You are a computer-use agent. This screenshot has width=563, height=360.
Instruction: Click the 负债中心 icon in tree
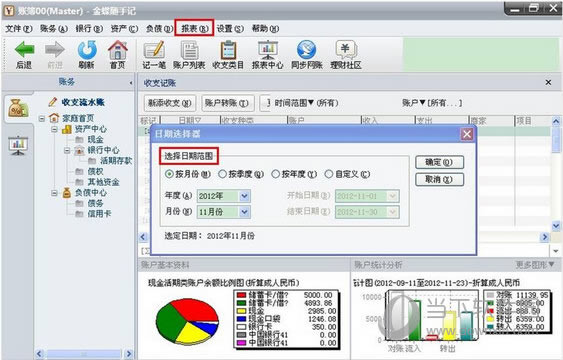click(67, 193)
